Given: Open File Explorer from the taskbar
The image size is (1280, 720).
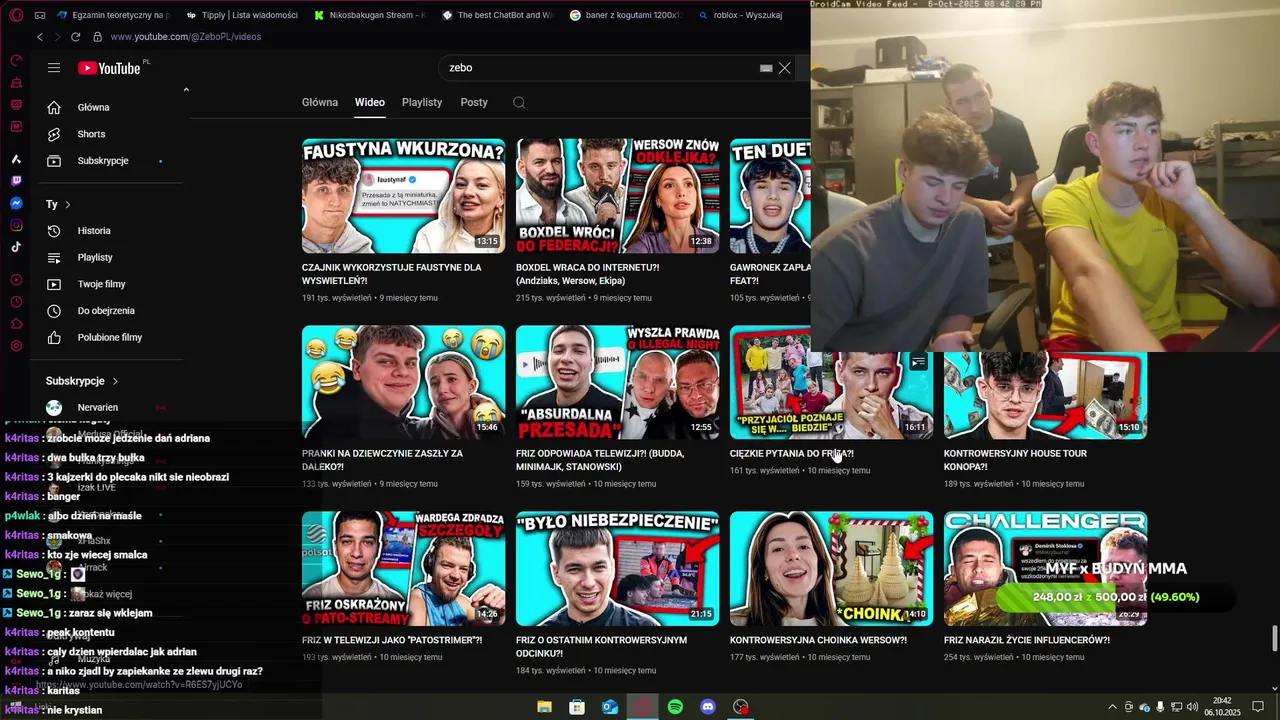Looking at the screenshot, I should tap(544, 707).
